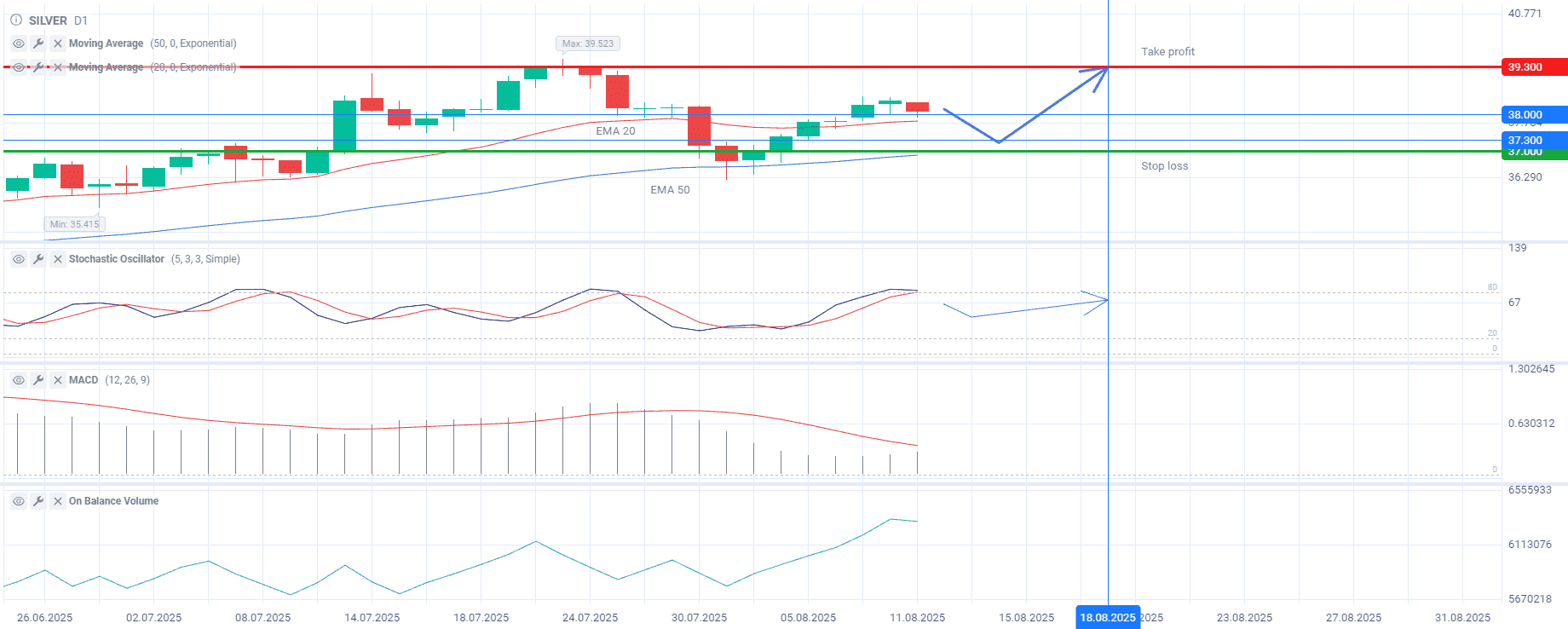Click the Max 39.523 price tag
1568x629 pixels.
click(x=587, y=43)
